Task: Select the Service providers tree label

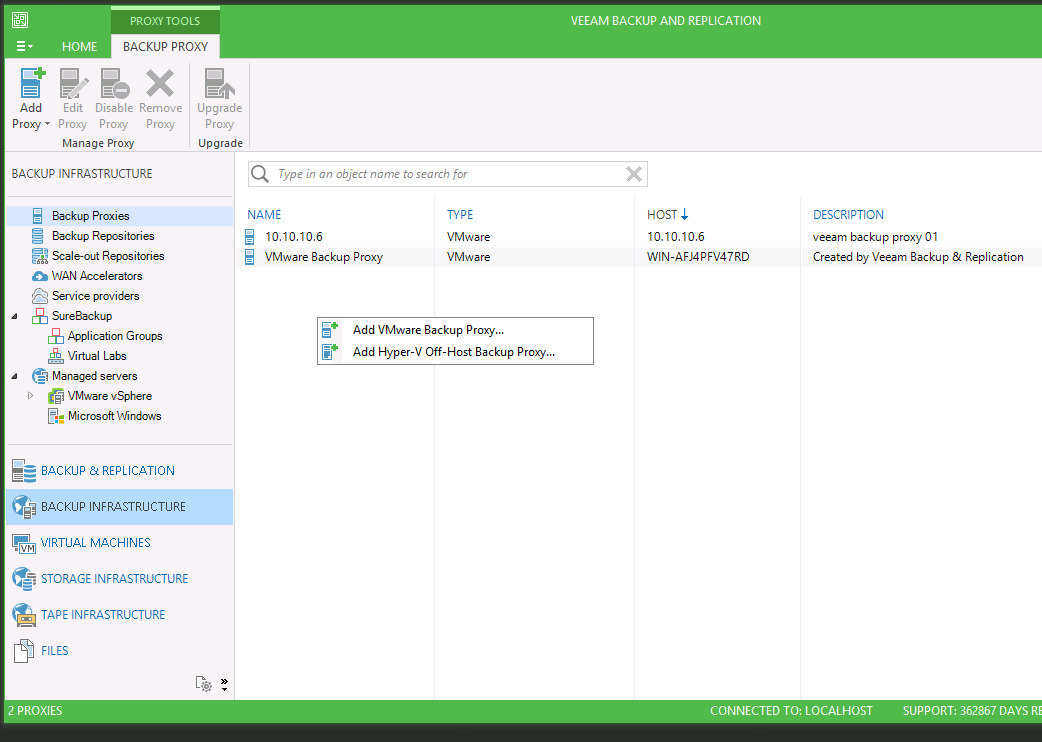Action: pyautogui.click(x=96, y=296)
